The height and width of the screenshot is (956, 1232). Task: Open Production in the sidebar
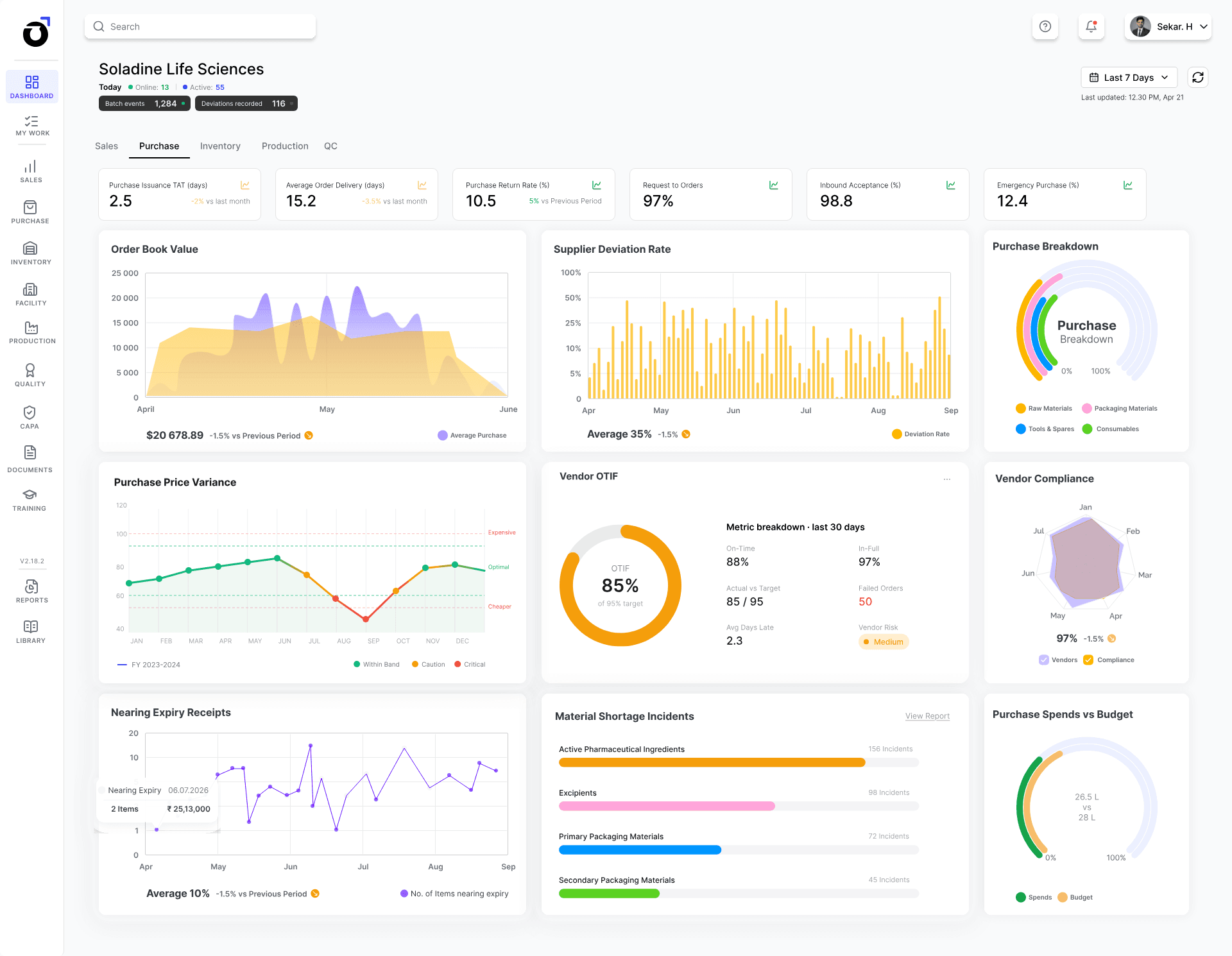tap(31, 333)
